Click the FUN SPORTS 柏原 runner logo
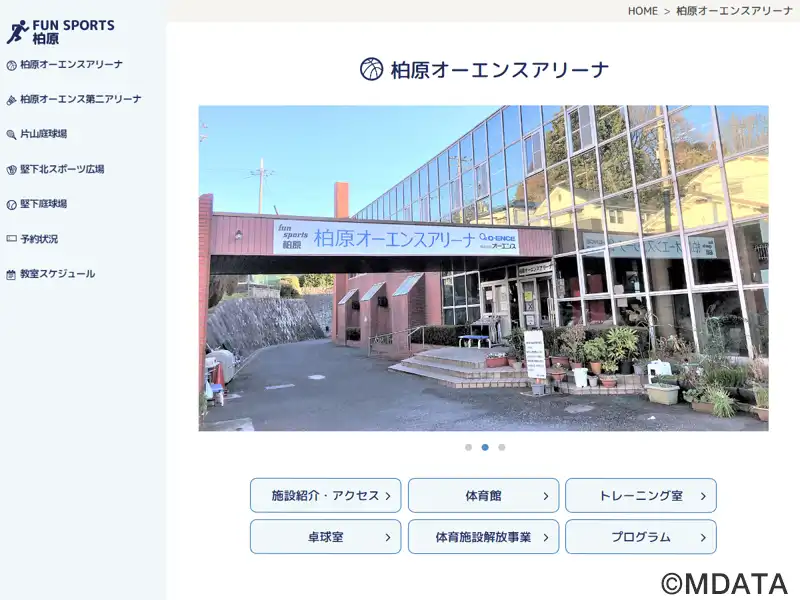This screenshot has height=600, width=800. [17, 32]
